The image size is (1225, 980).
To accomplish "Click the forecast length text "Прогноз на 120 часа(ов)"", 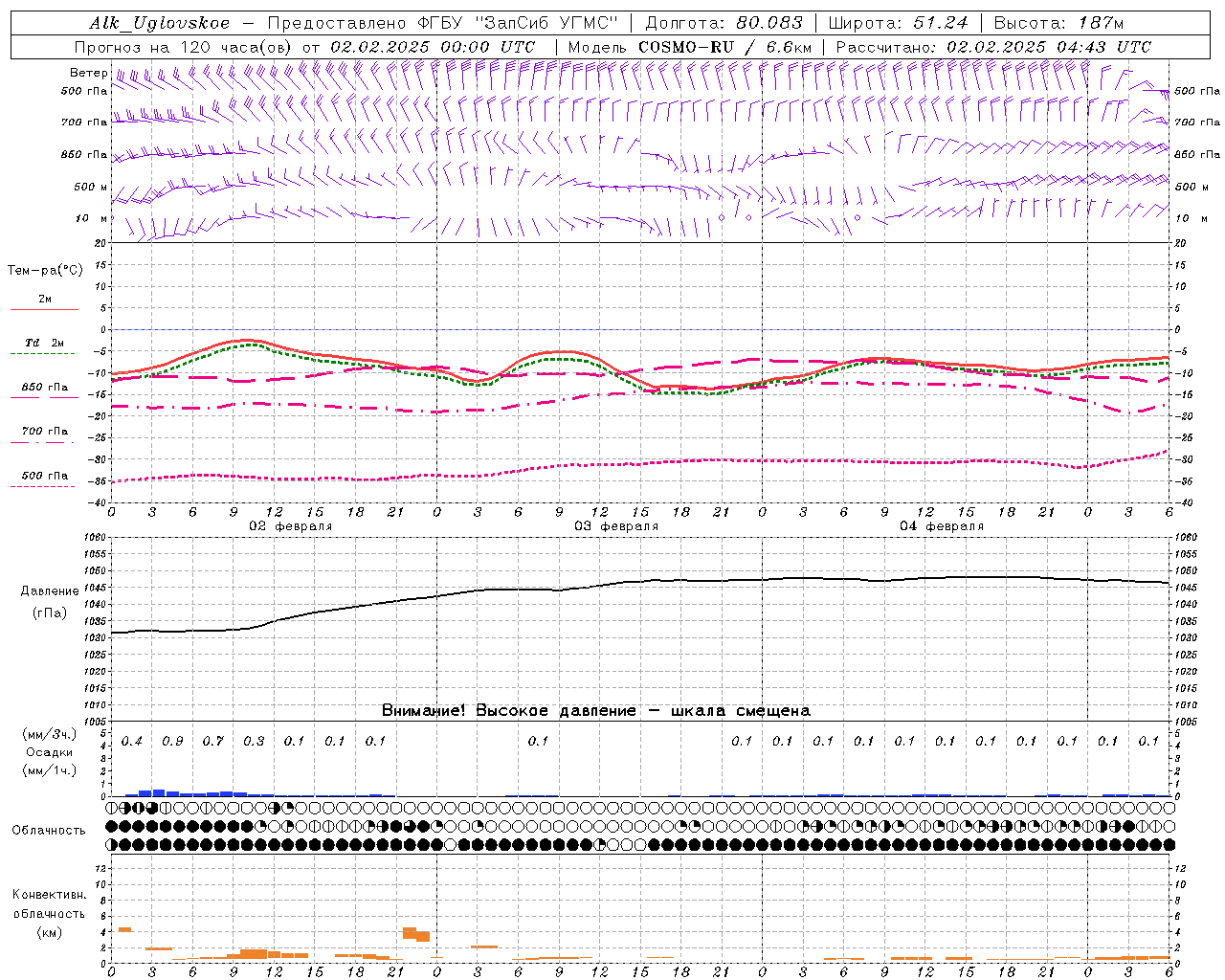I will pos(183,47).
